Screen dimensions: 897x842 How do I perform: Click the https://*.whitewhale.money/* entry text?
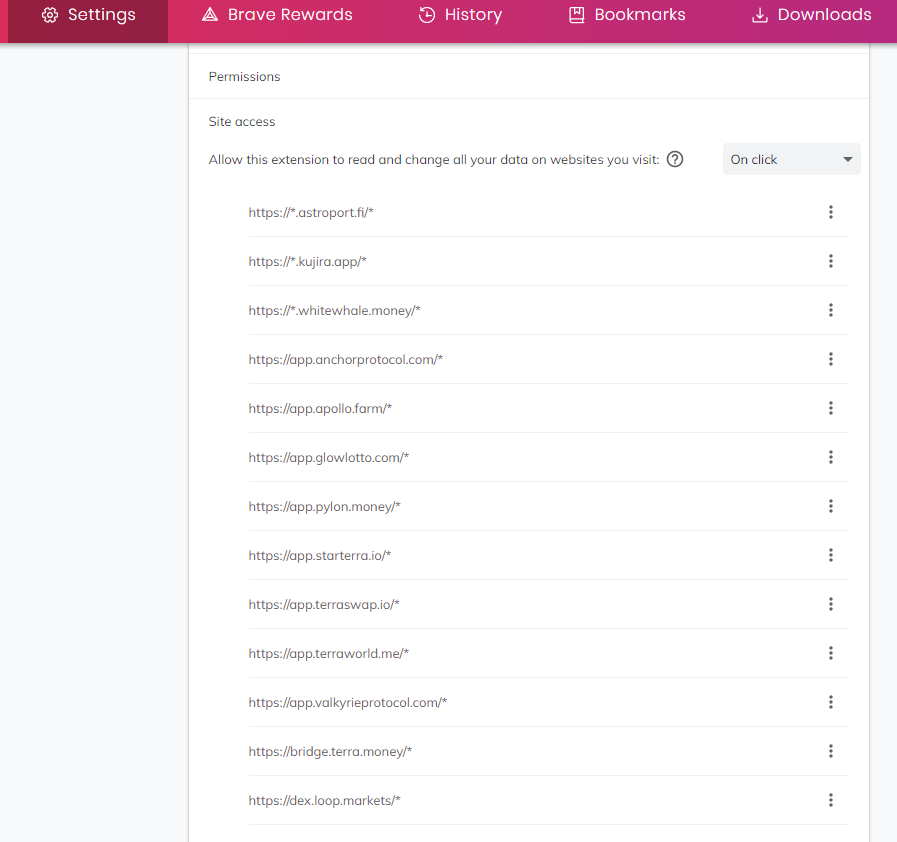tap(334, 311)
